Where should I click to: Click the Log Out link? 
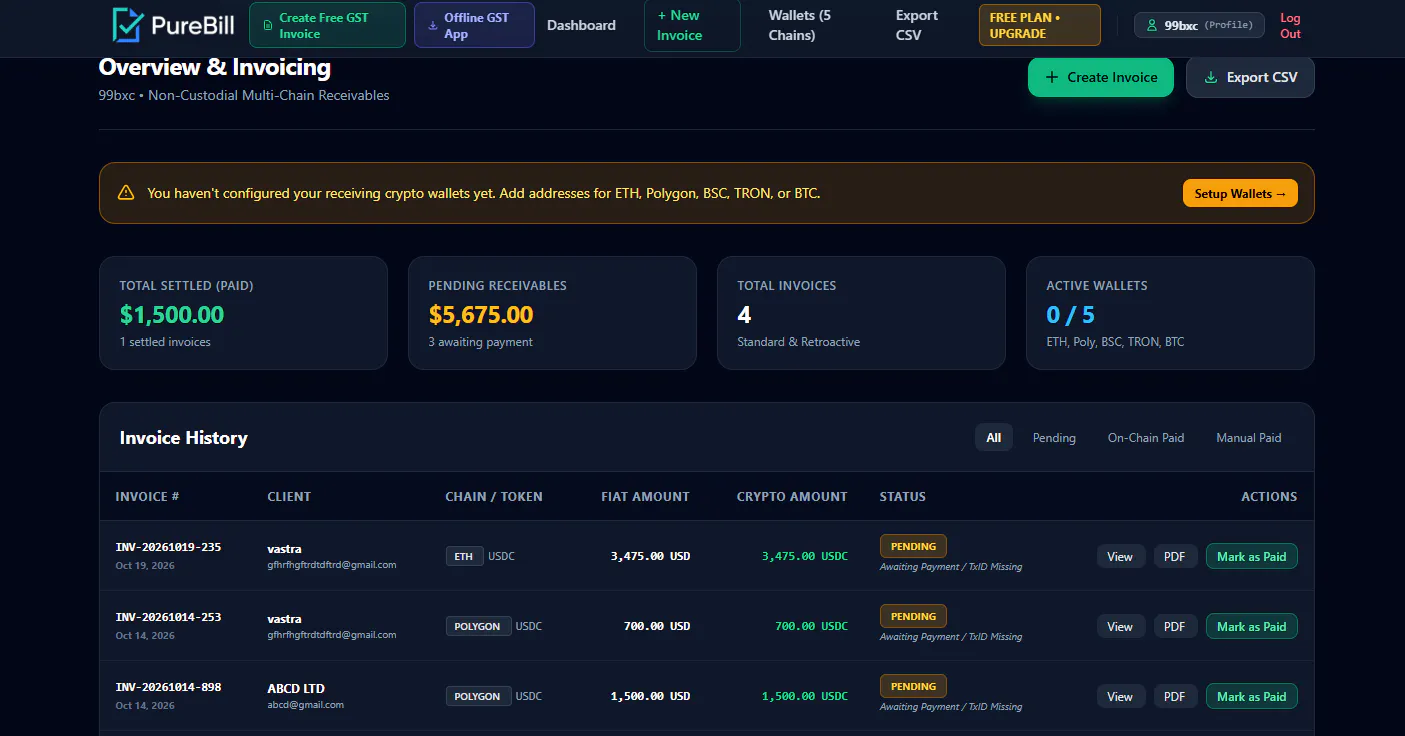[x=1291, y=25]
